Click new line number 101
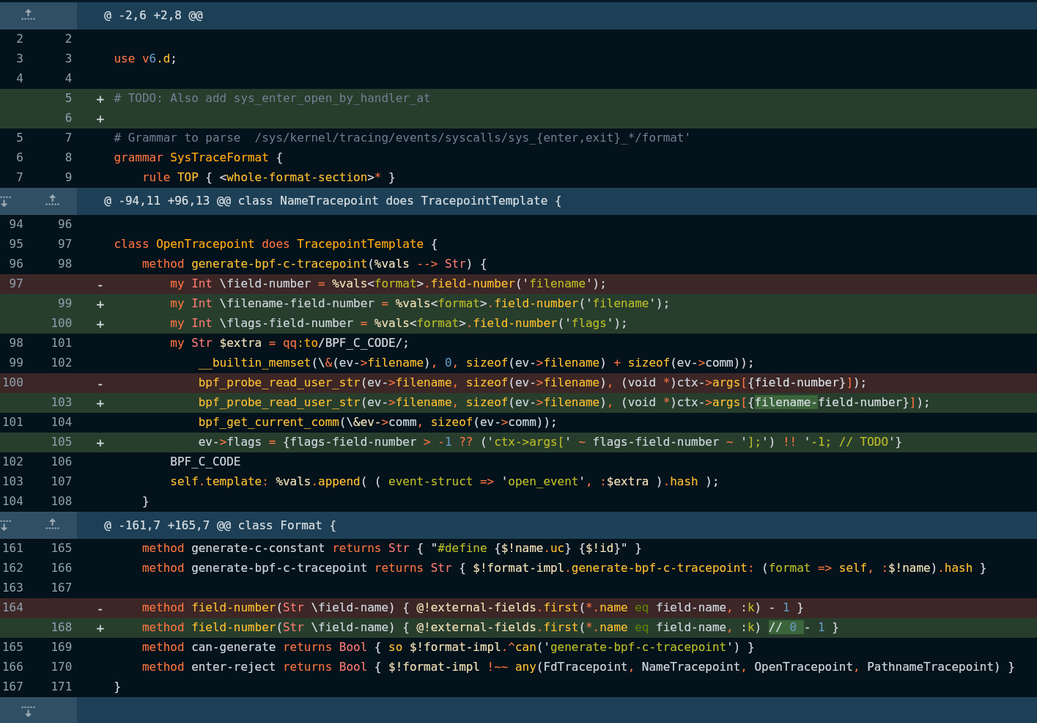The image size is (1037, 723). pos(61,343)
